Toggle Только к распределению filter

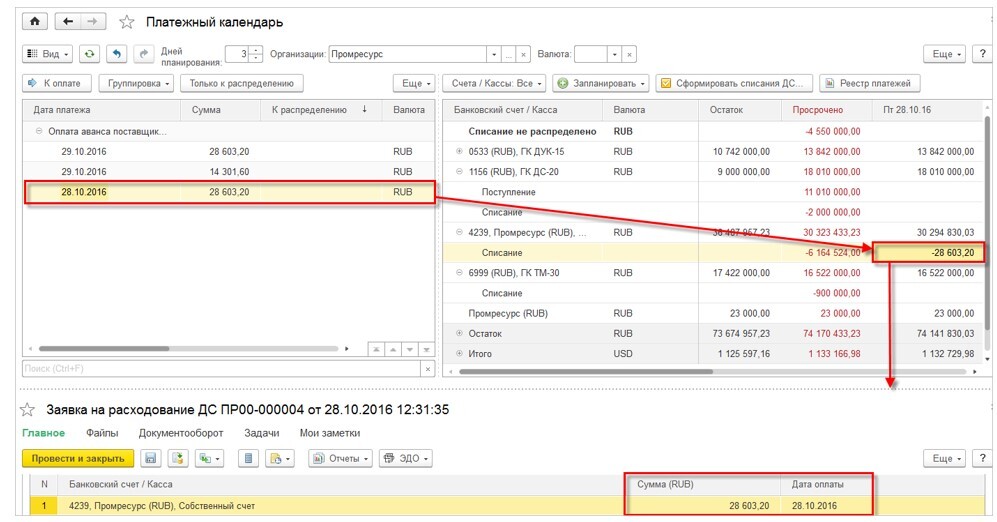tap(242, 83)
